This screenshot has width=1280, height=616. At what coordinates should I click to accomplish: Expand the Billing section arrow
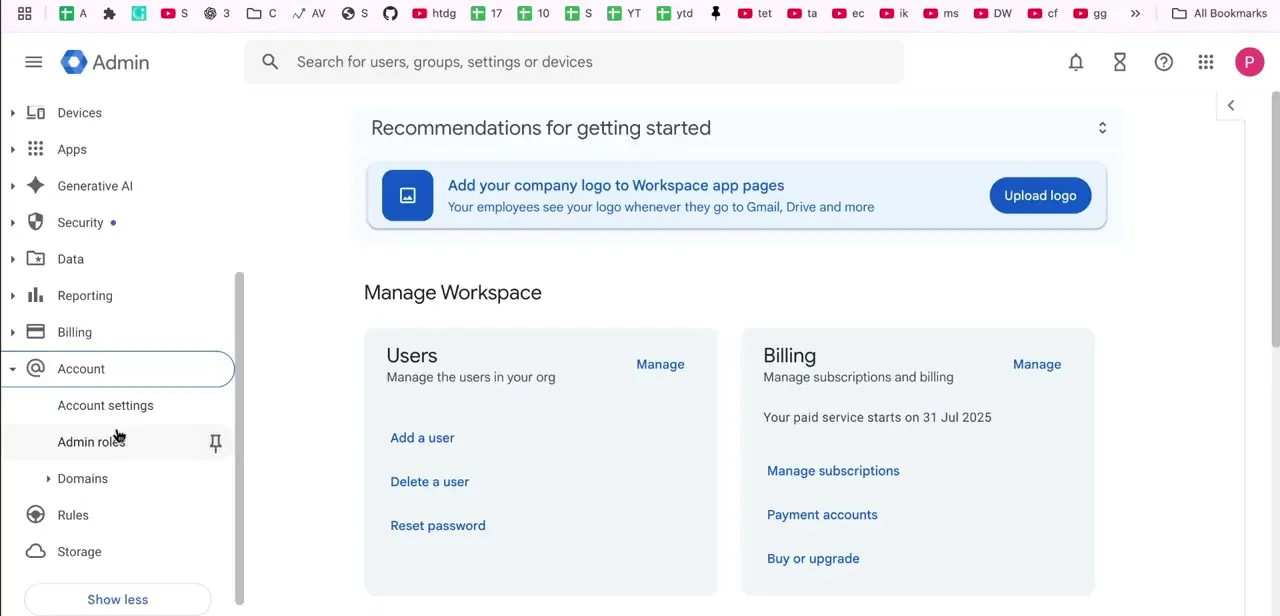point(13,332)
